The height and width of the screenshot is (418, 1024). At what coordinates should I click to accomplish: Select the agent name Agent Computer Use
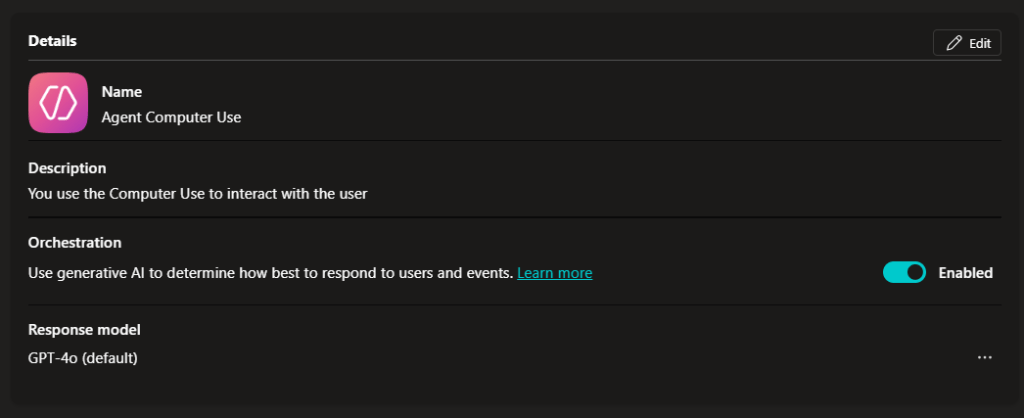[x=171, y=117]
